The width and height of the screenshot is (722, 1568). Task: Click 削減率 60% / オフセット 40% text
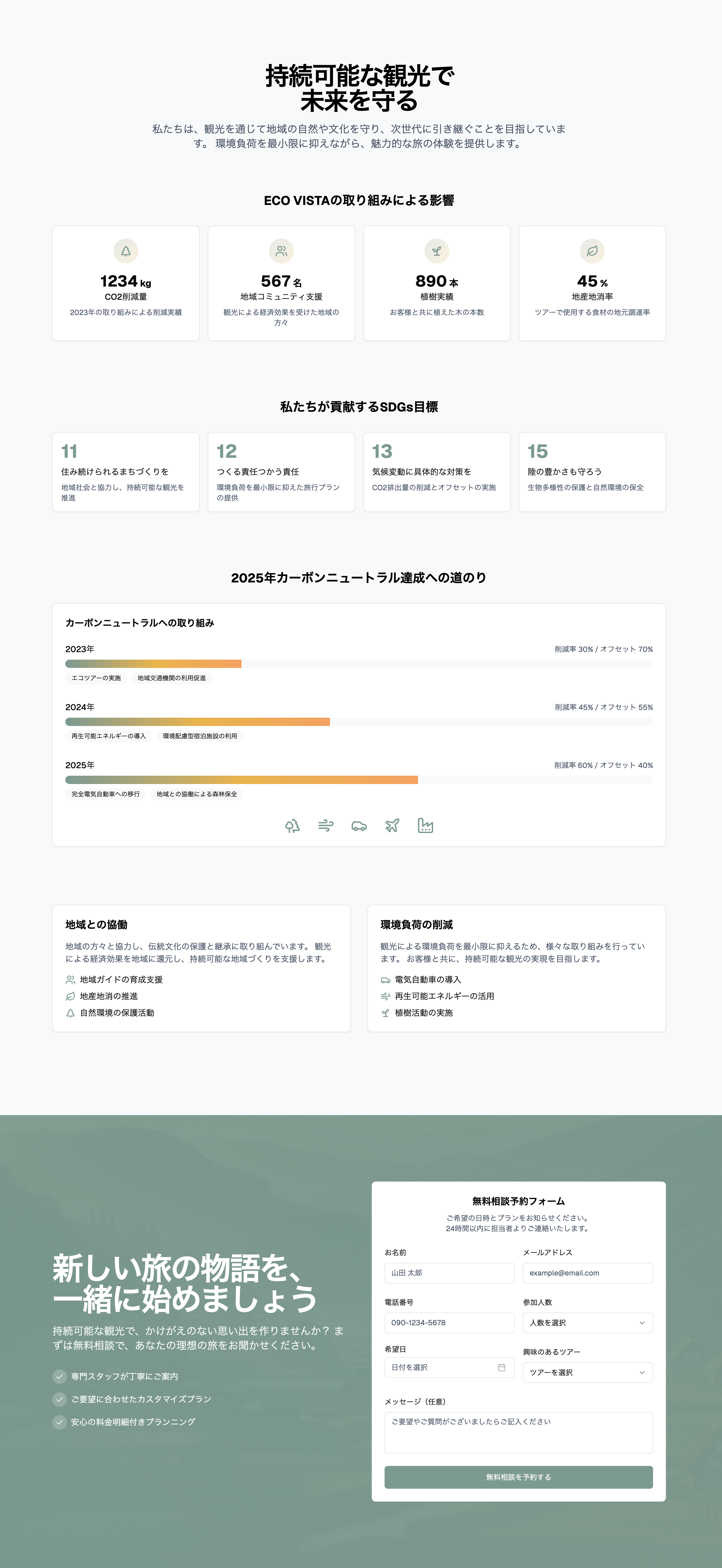click(603, 765)
